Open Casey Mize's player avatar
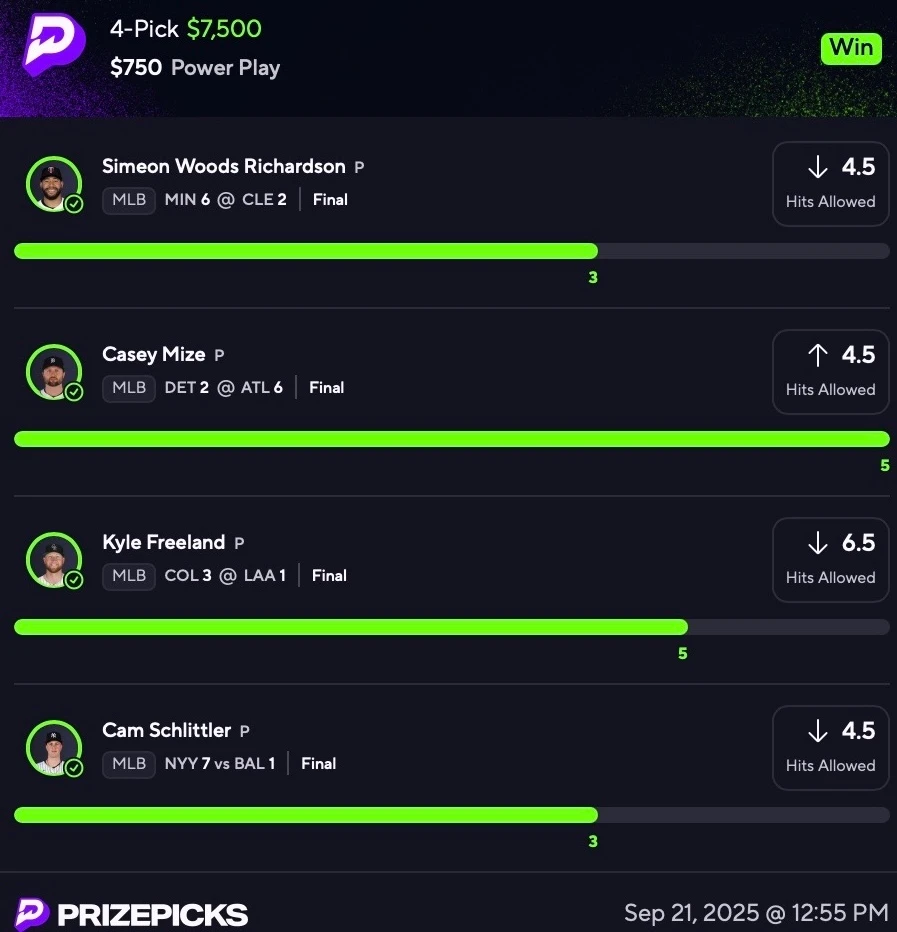Screen dimensions: 897x932 [54, 371]
